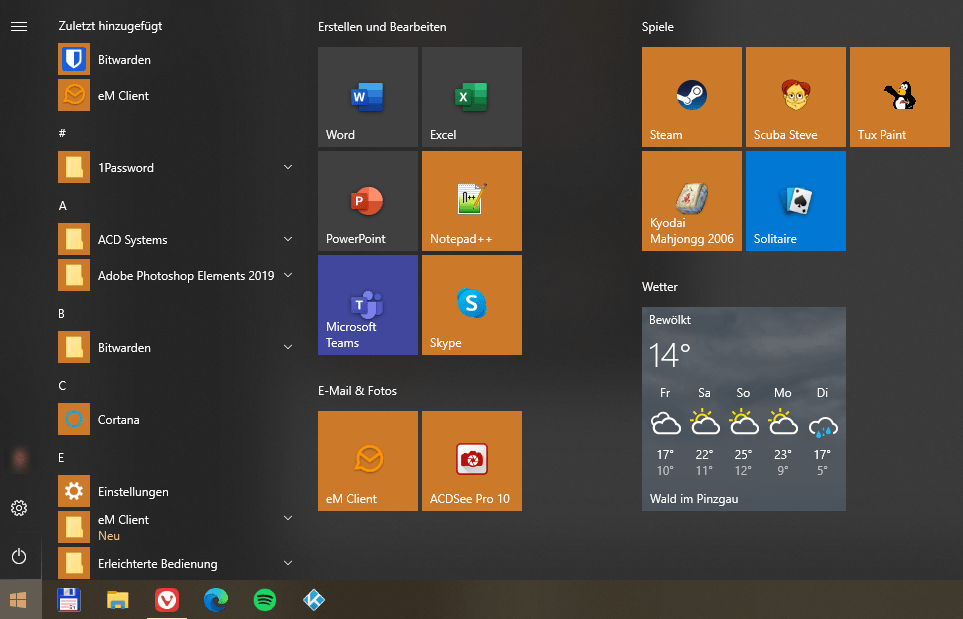This screenshot has height=619, width=963.
Task: Open eM Client tile under E-Mail & Fotos
Action: pos(368,461)
